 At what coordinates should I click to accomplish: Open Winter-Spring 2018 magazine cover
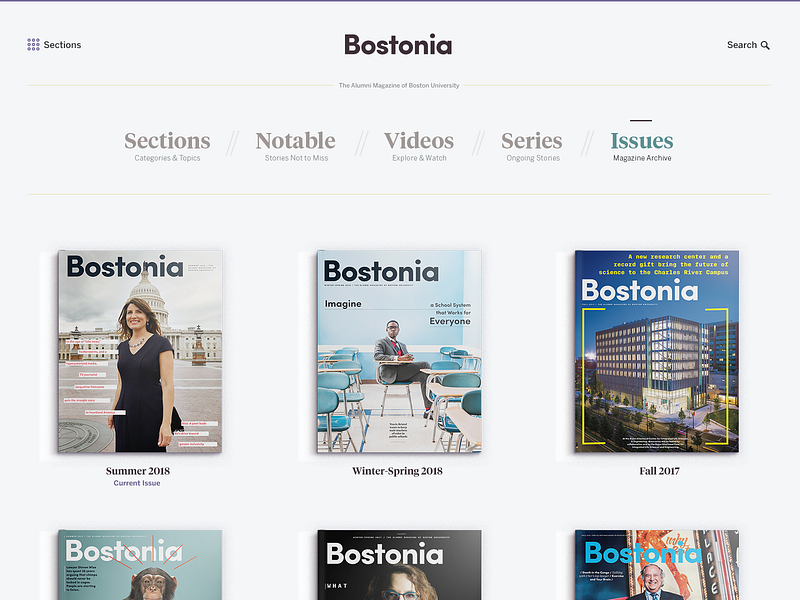point(399,351)
